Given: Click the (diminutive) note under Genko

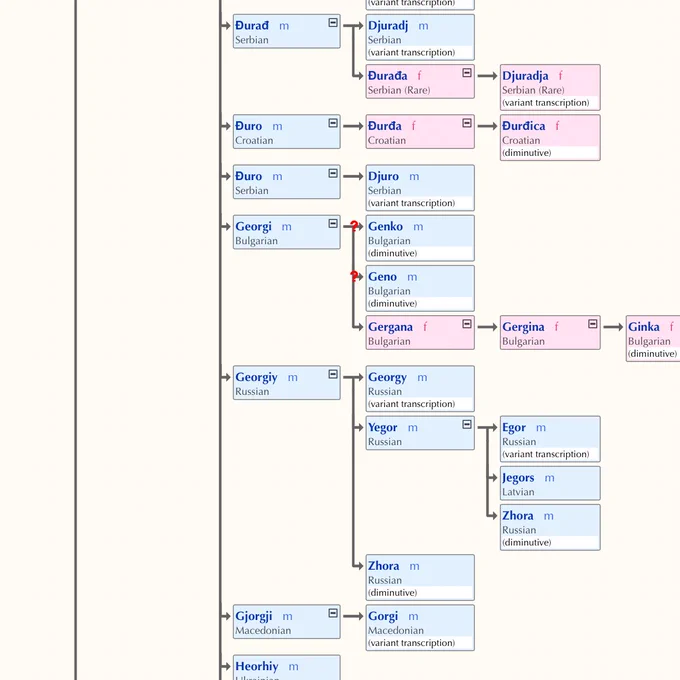Looking at the screenshot, I should [392, 253].
